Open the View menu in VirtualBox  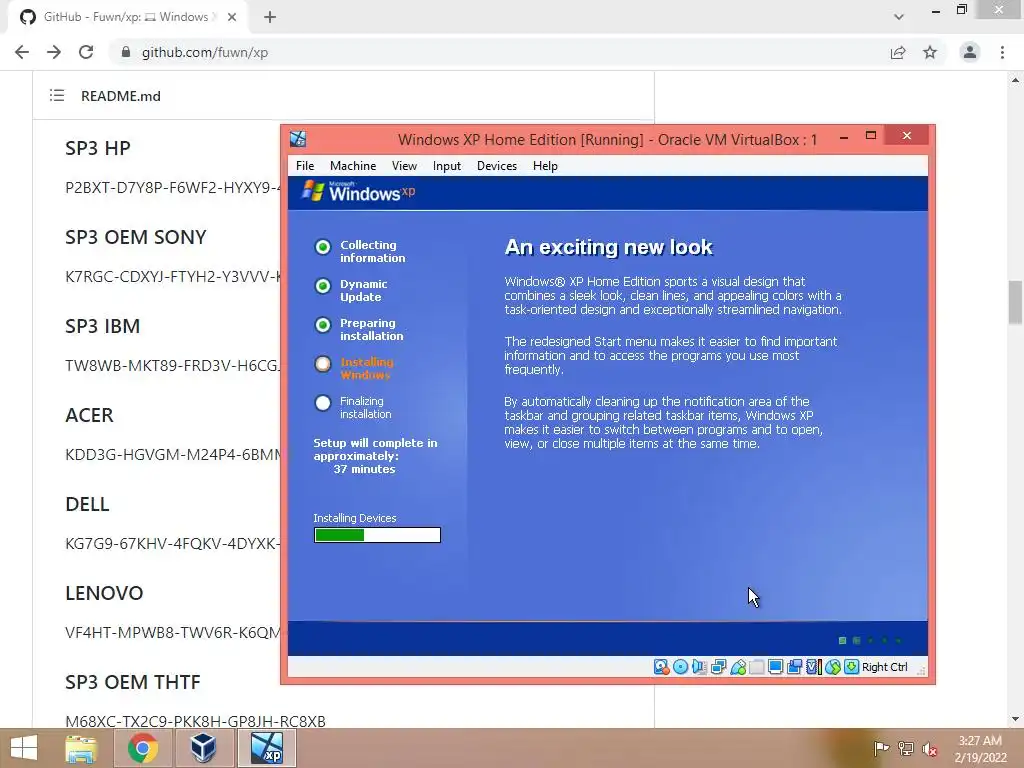(404, 166)
